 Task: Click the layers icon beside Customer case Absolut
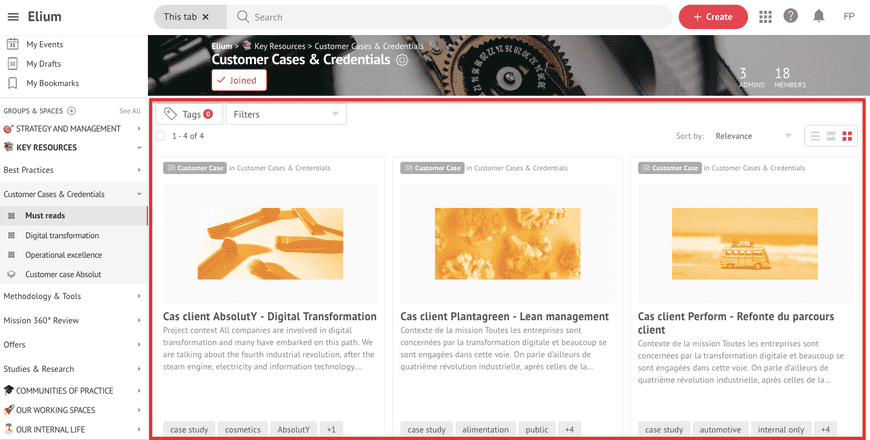11,274
